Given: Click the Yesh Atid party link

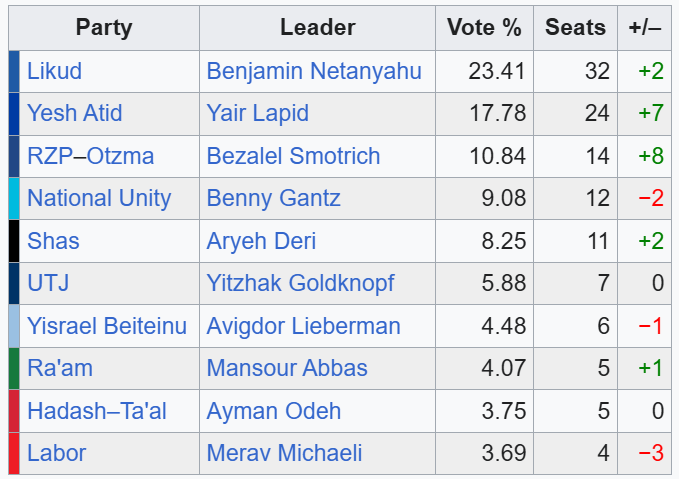Looking at the screenshot, I should pos(74,113).
